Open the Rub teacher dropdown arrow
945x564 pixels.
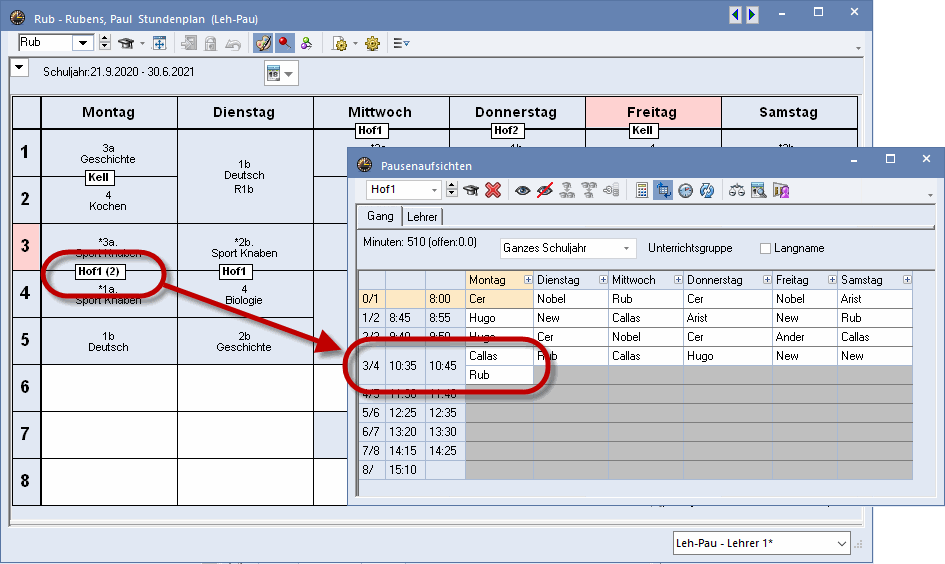pos(83,43)
